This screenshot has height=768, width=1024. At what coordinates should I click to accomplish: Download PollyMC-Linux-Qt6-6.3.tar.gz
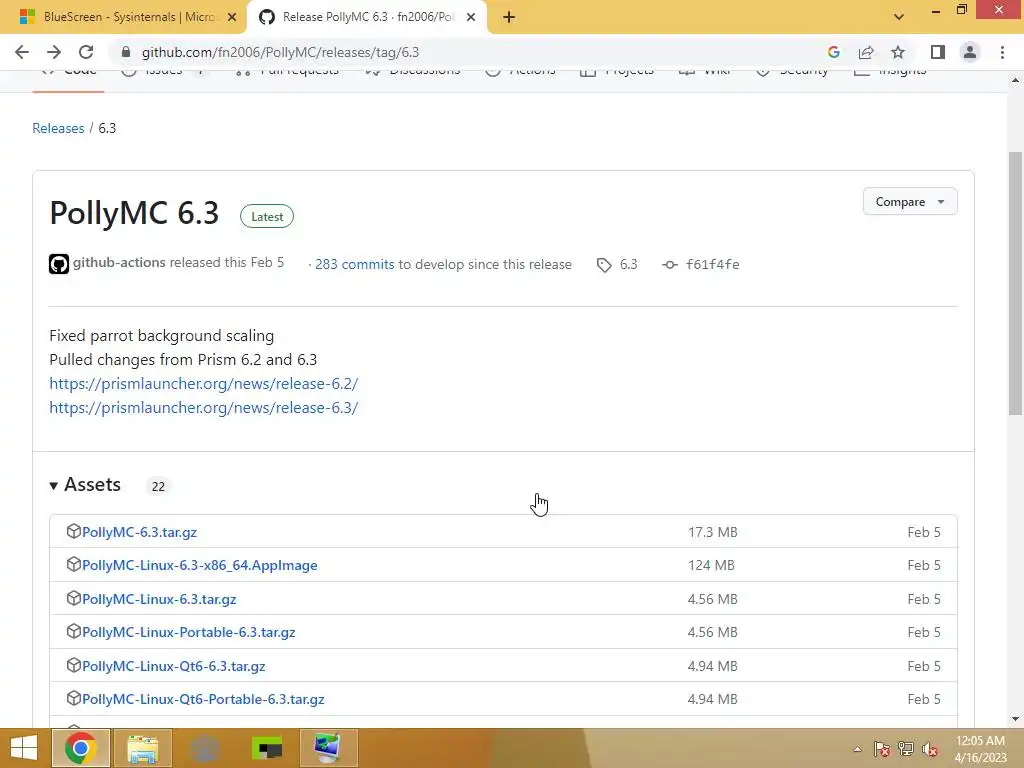174,667
